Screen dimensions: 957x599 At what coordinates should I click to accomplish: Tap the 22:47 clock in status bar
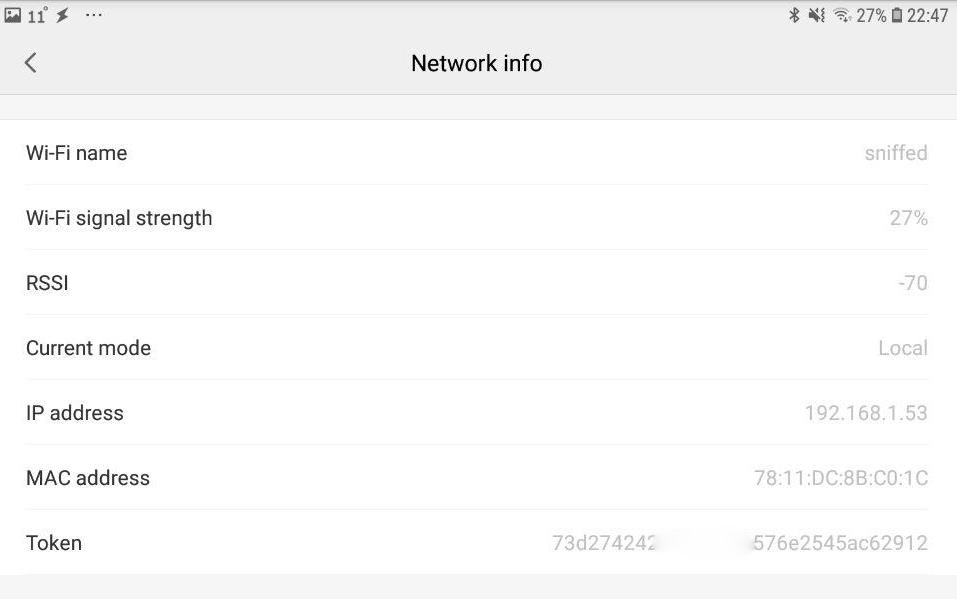(927, 15)
